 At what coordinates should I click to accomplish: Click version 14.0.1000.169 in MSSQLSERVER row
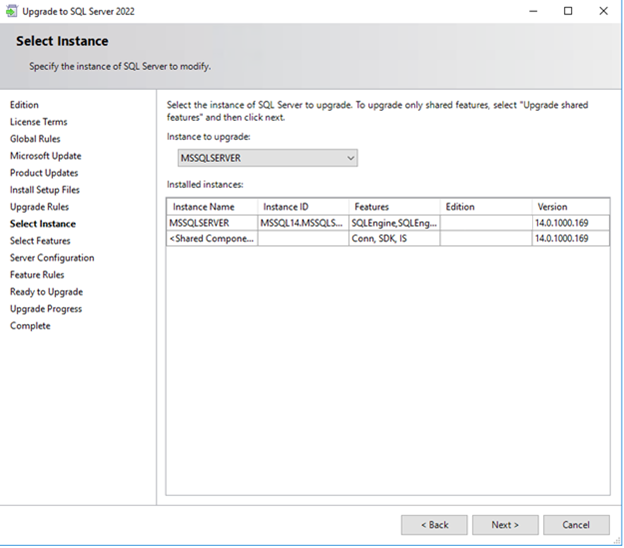coord(571,223)
